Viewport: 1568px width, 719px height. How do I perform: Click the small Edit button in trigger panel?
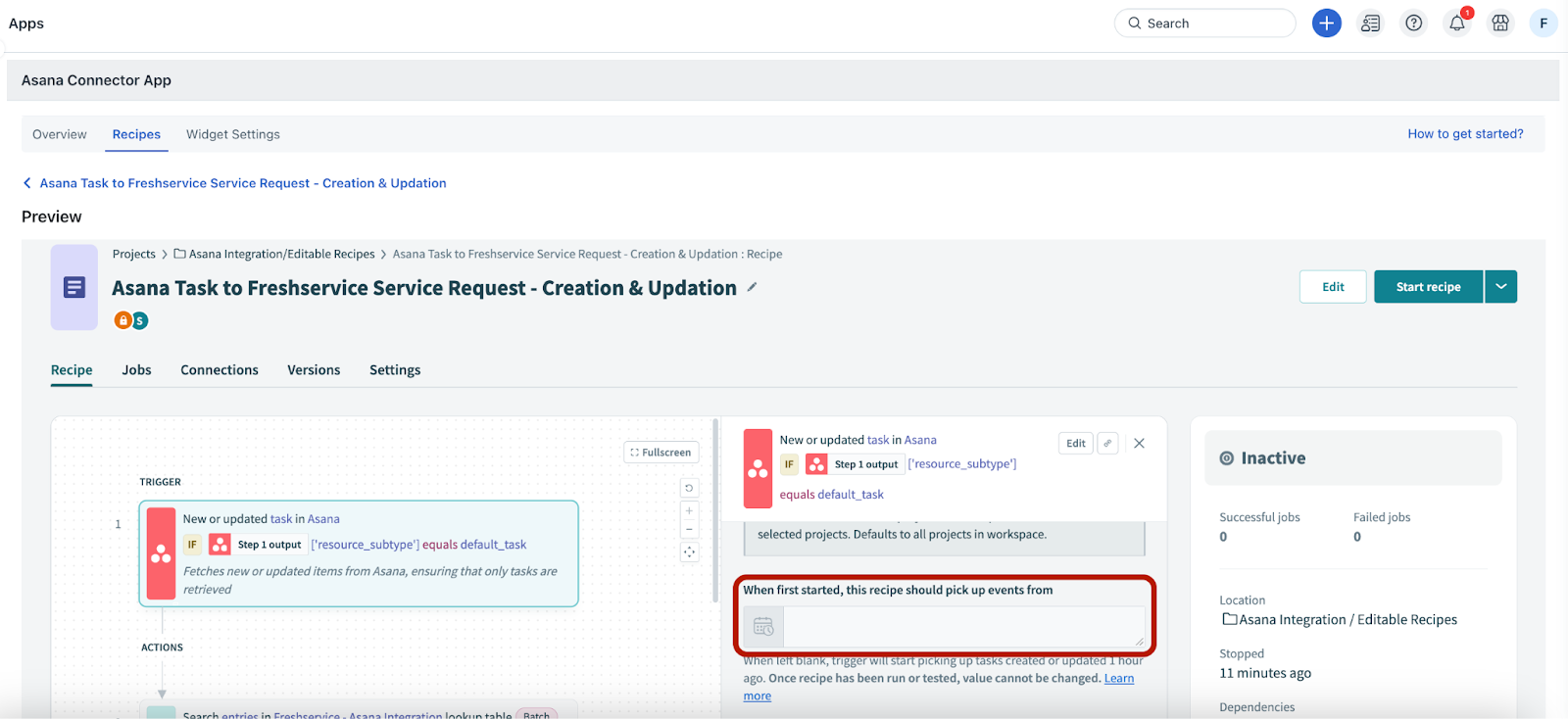tap(1076, 443)
